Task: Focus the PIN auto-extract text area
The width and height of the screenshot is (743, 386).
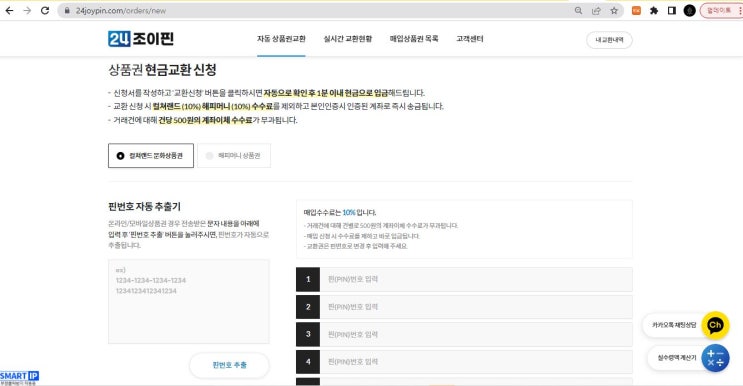Action: pyautogui.click(x=189, y=301)
